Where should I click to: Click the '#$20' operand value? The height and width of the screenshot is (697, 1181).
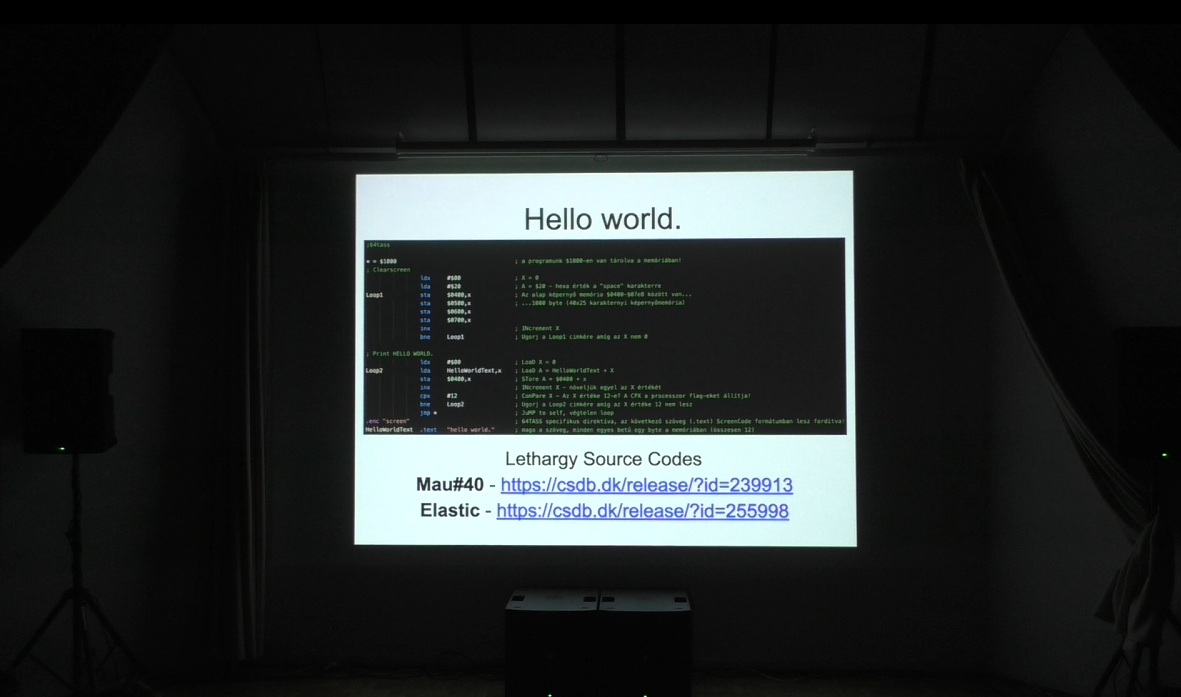(x=454, y=286)
